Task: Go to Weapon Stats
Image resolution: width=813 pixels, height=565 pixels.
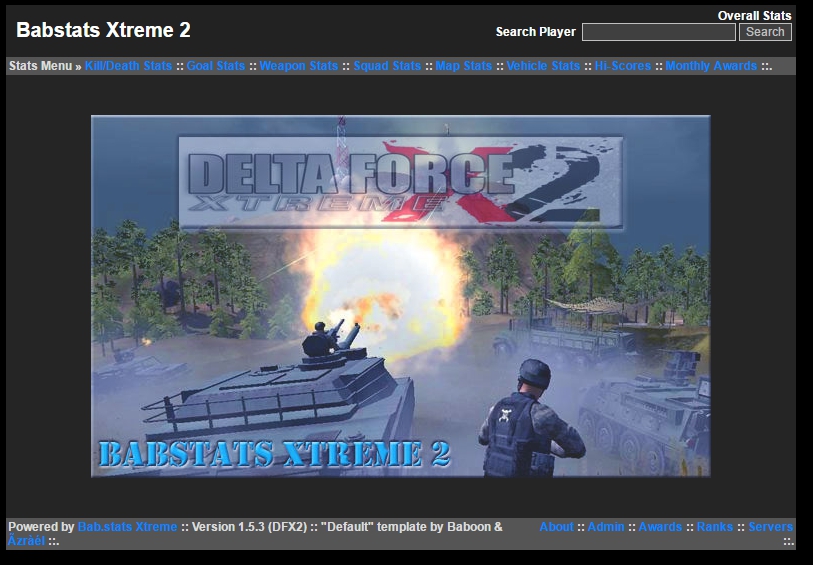Action: pyautogui.click(x=299, y=66)
